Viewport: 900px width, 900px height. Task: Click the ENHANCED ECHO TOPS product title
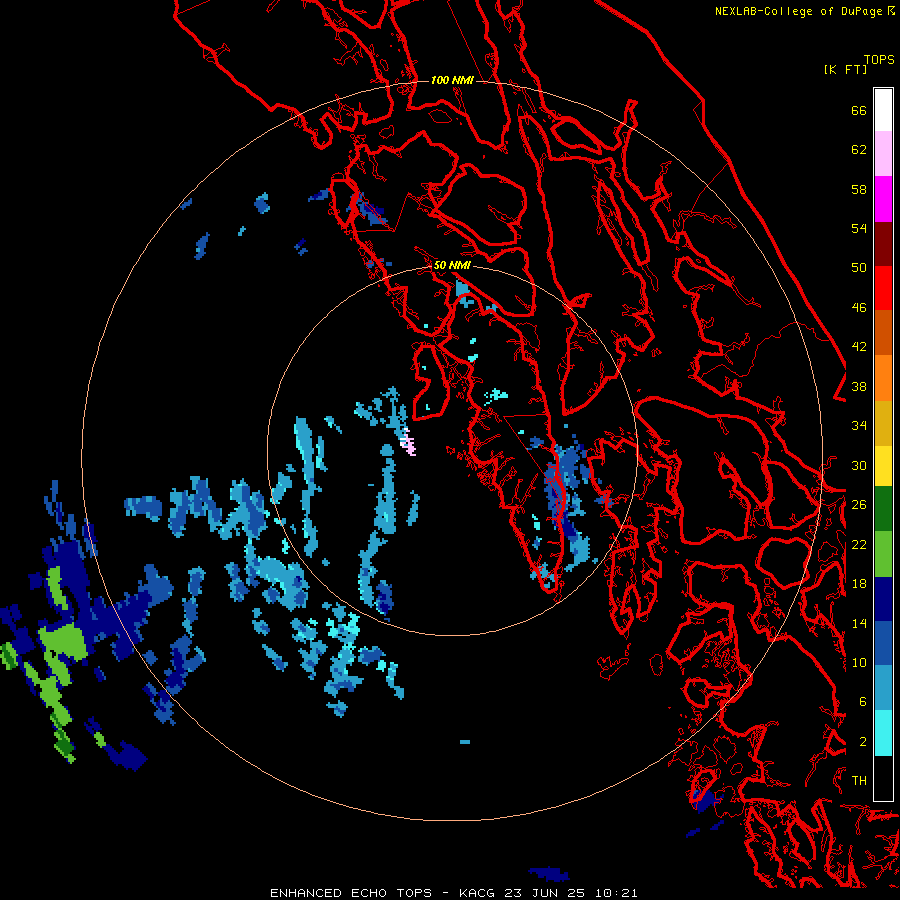(351, 893)
